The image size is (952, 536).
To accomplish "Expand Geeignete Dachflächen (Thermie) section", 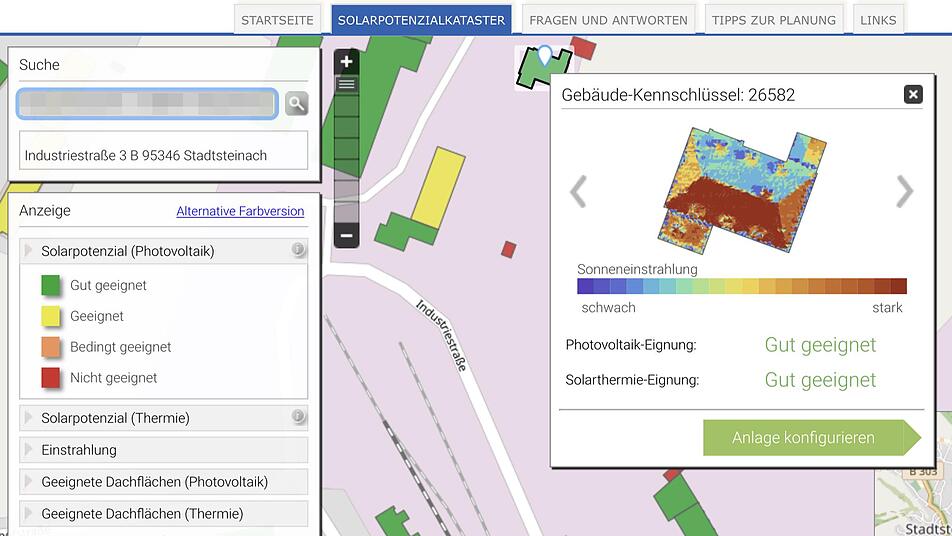I will (163, 514).
